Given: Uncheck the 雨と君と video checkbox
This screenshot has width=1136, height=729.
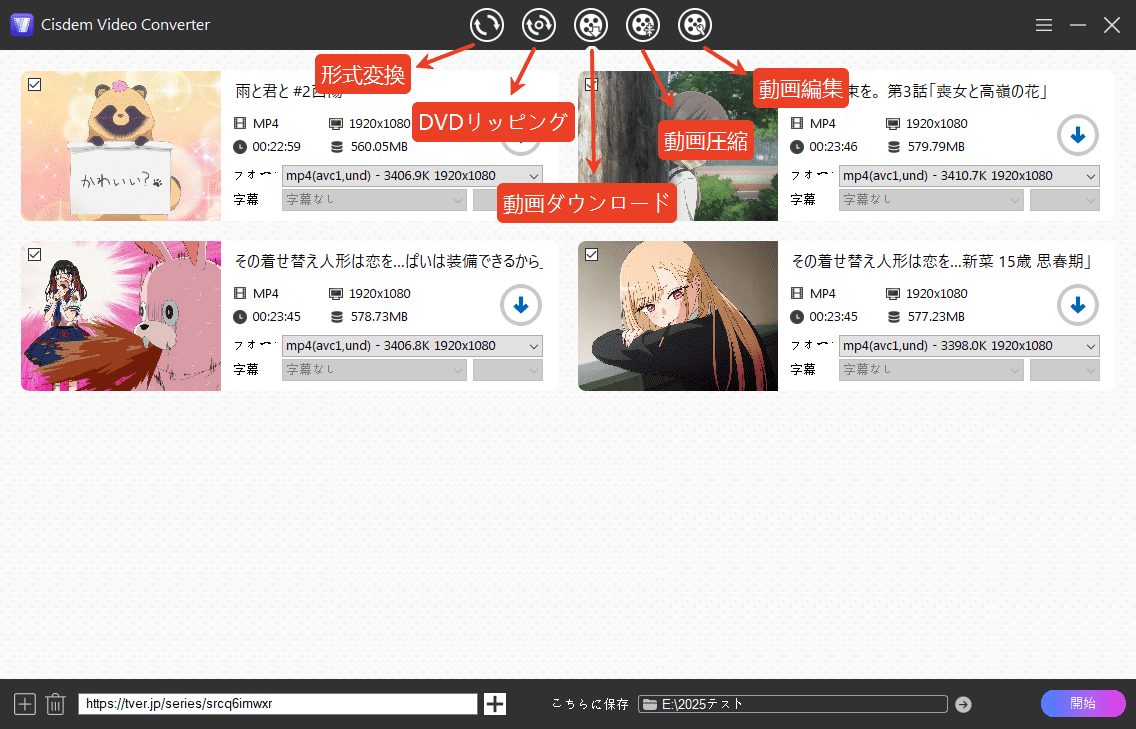Looking at the screenshot, I should tap(35, 85).
